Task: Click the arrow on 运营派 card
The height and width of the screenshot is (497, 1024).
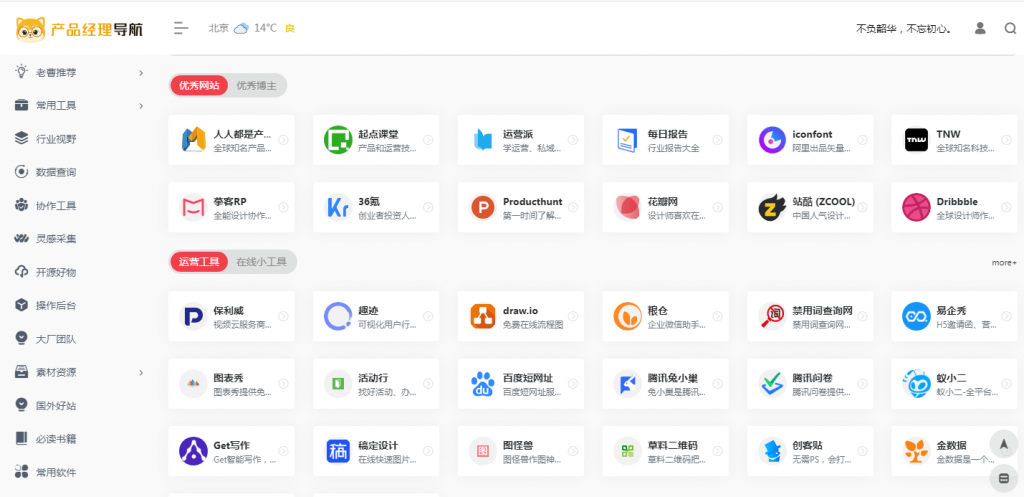Action: tap(573, 140)
